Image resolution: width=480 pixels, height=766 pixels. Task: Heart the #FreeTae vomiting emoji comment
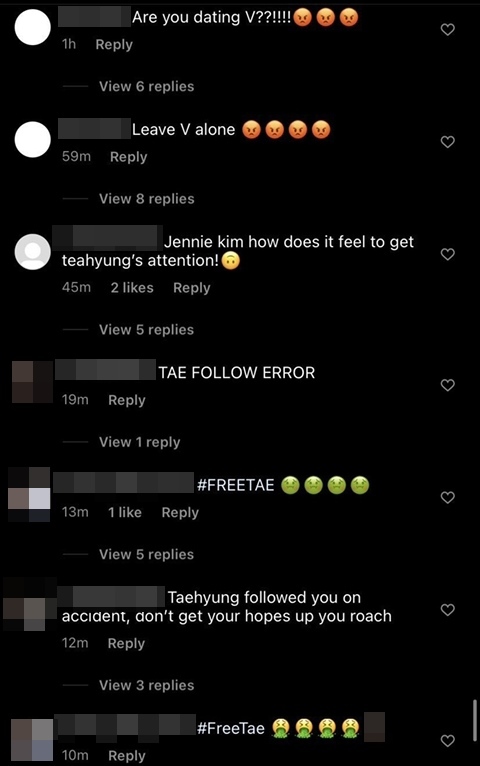point(448,741)
